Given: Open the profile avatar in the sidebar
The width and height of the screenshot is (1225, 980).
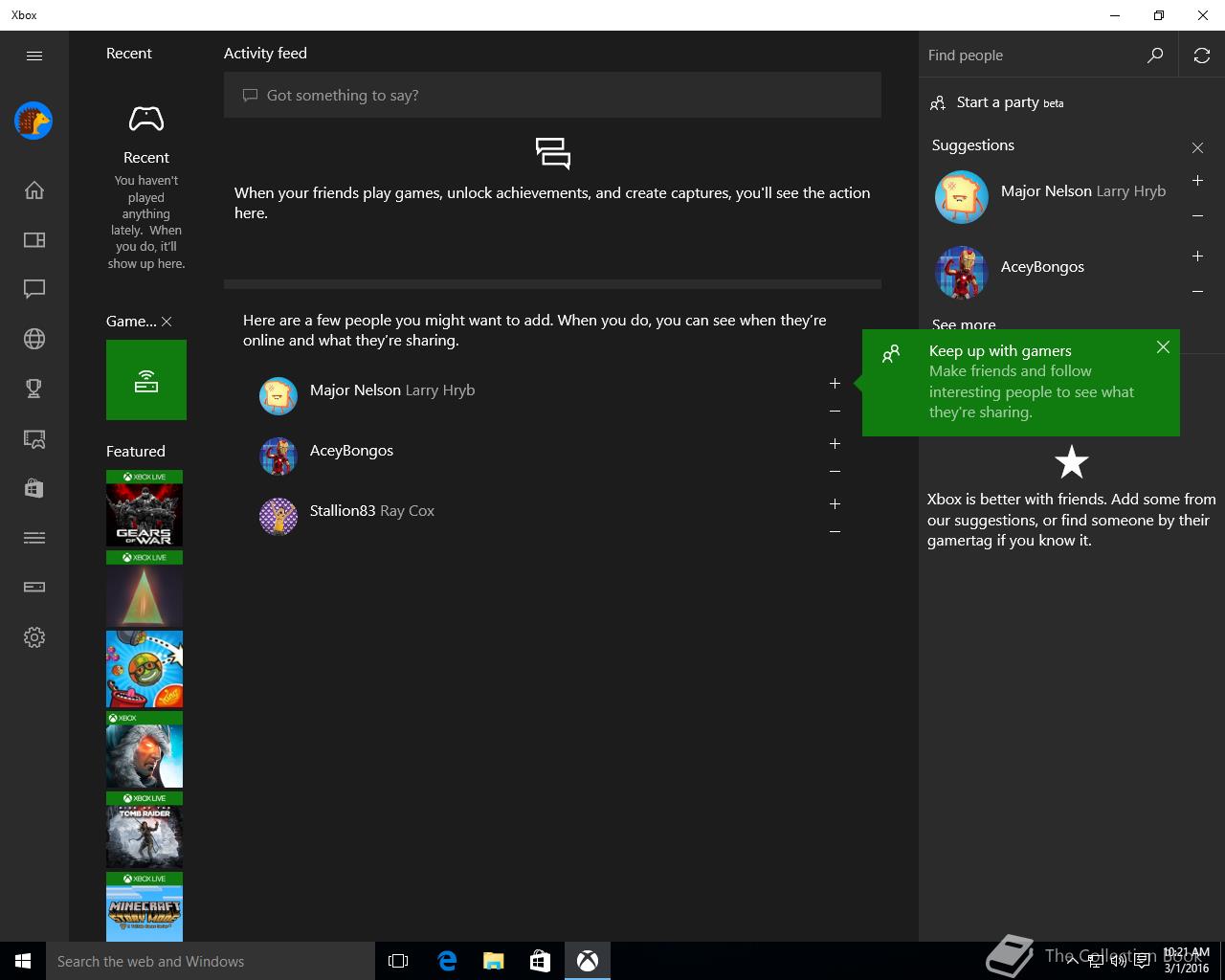Looking at the screenshot, I should 33,121.
